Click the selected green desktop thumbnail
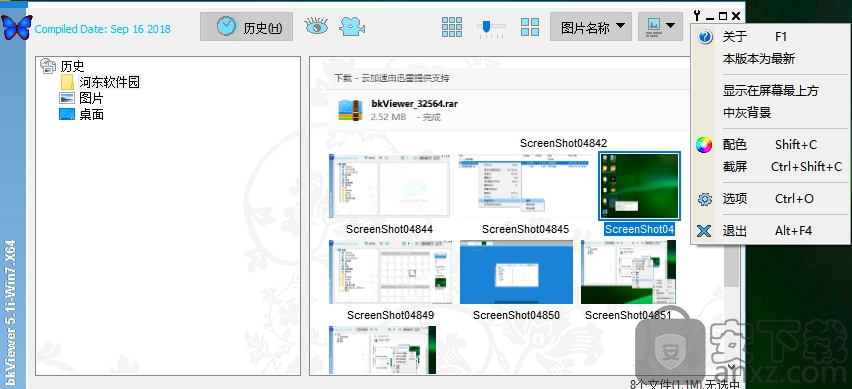This screenshot has width=852, height=389. coord(640,186)
